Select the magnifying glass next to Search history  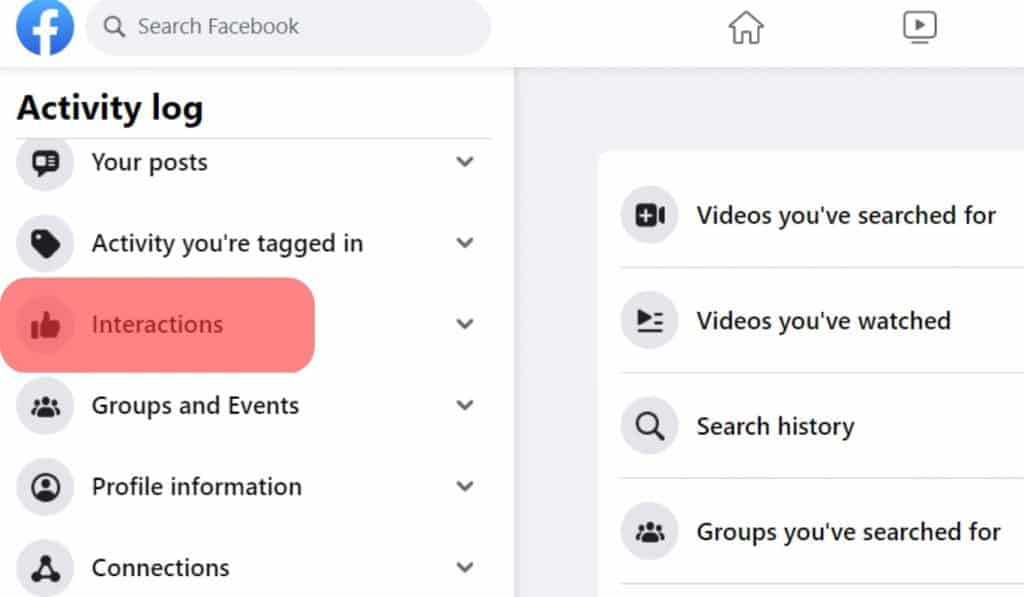[x=649, y=426]
